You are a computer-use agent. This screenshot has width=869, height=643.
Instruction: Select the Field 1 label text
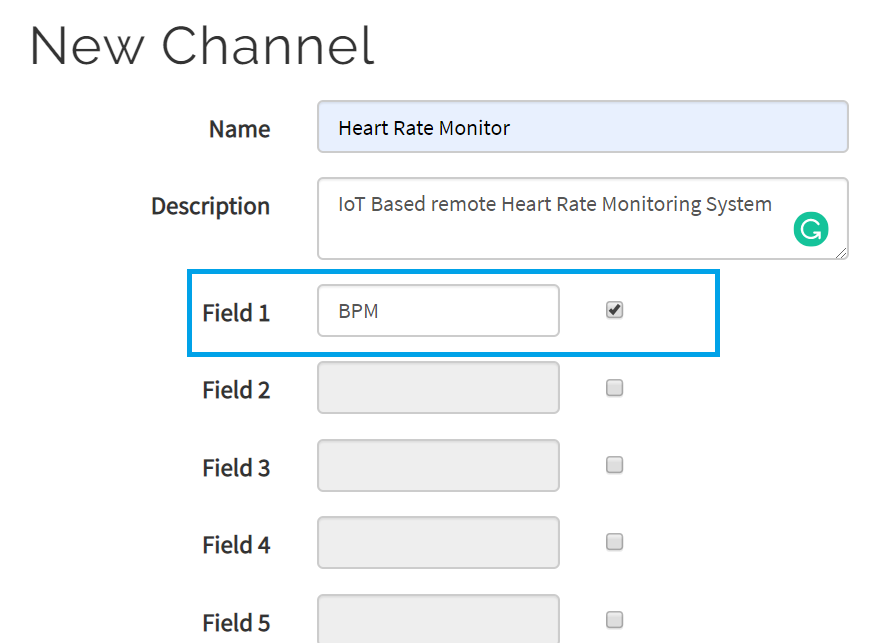click(x=236, y=313)
